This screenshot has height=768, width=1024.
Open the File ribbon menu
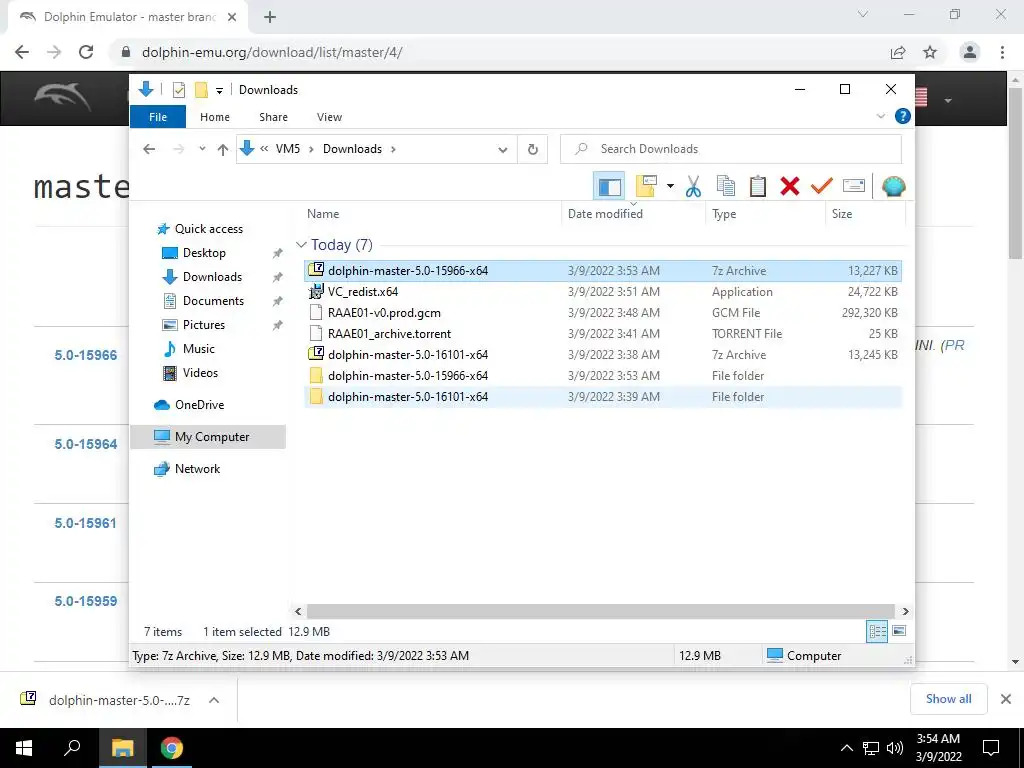(x=158, y=117)
